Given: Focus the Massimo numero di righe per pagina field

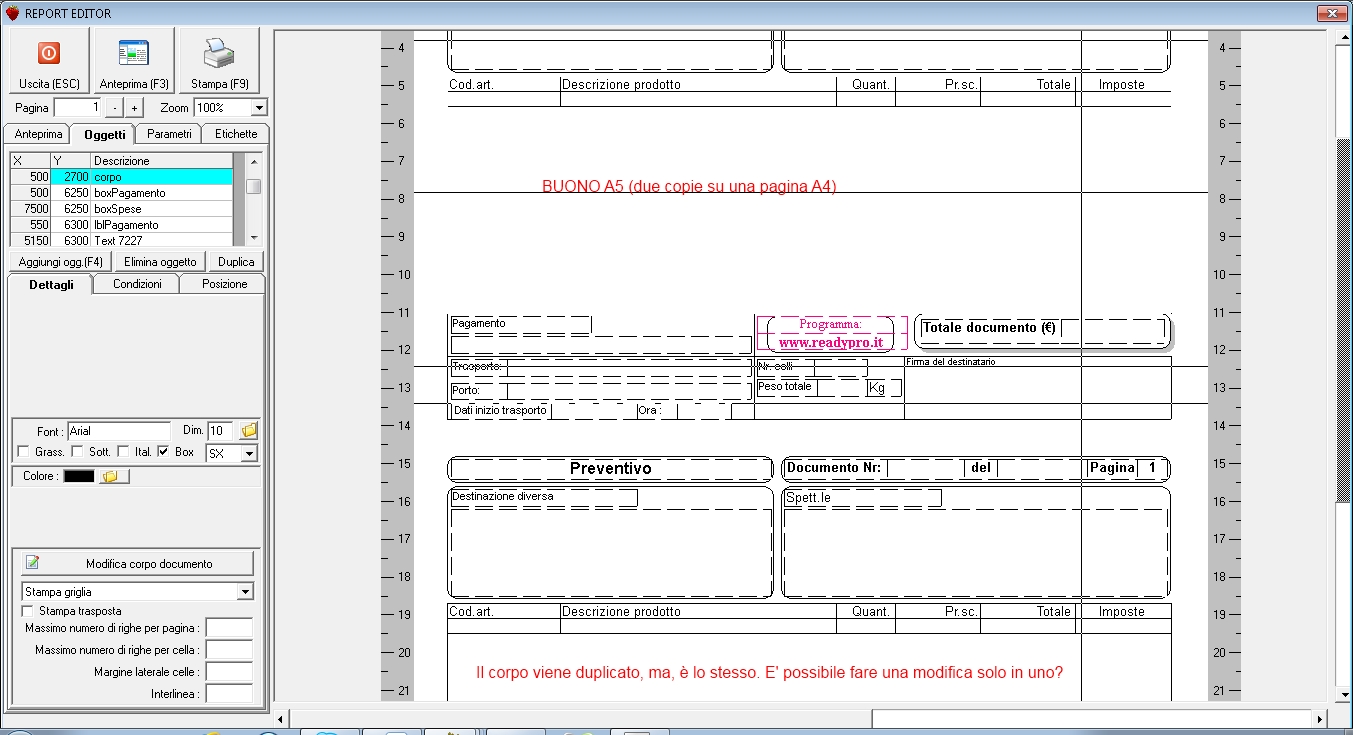Looking at the screenshot, I should 229,628.
